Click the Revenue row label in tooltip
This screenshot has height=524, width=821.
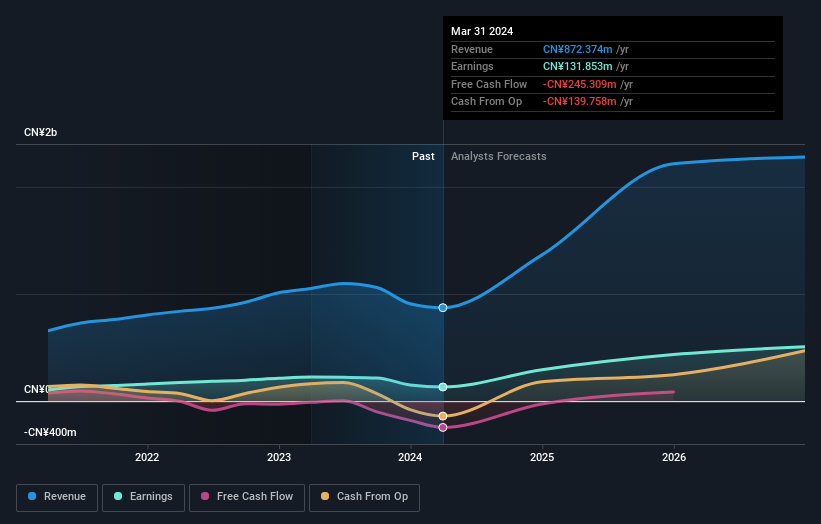click(472, 49)
